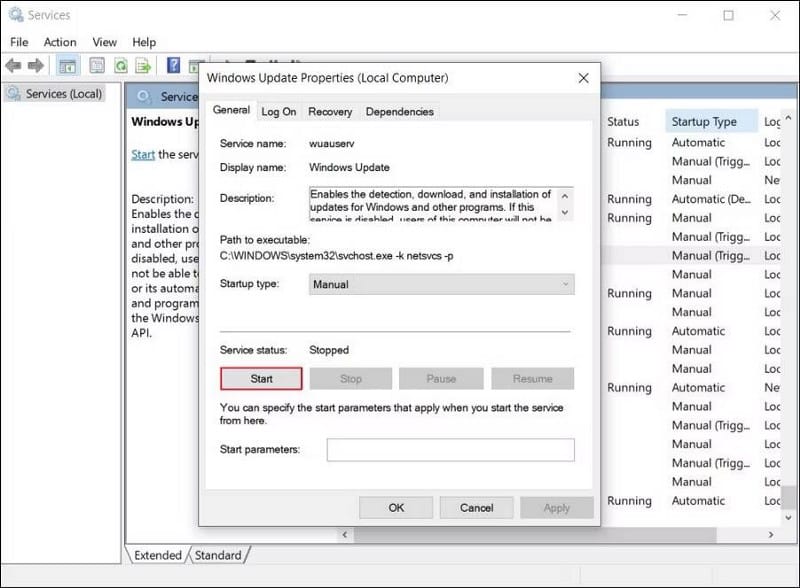Viewport: 800px width, 588px height.
Task: Select the Services (Local) node icon
Action: point(12,93)
